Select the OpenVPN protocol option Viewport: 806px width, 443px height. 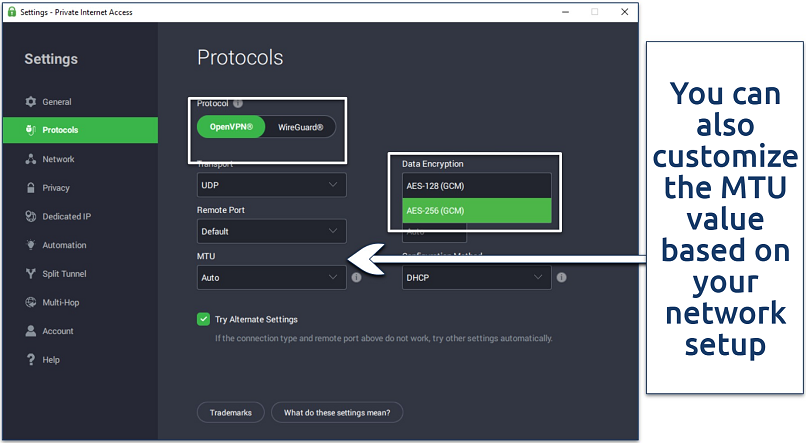(x=231, y=127)
